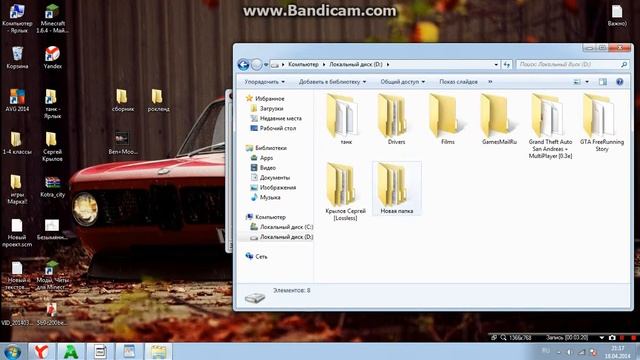Open AVG 2014 desktop icon
Screen dimensions: 640x360
pos(17,100)
